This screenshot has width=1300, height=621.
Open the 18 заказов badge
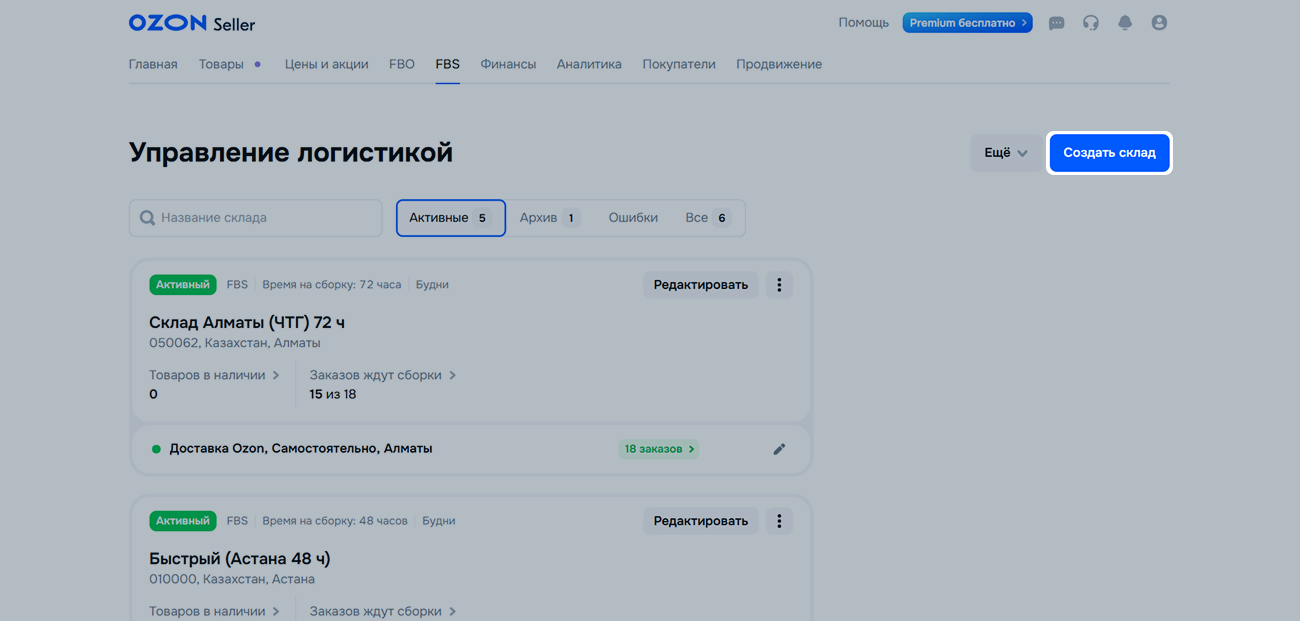[x=658, y=449]
